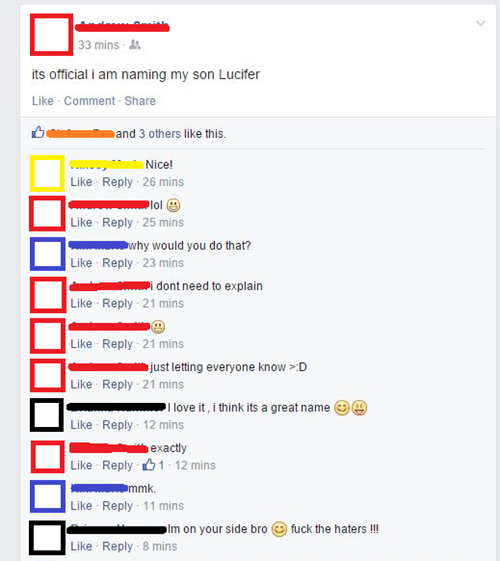This screenshot has height=561, width=500.
Task: Click thumbs-up like count on "exactly" comment
Action: (x=153, y=465)
